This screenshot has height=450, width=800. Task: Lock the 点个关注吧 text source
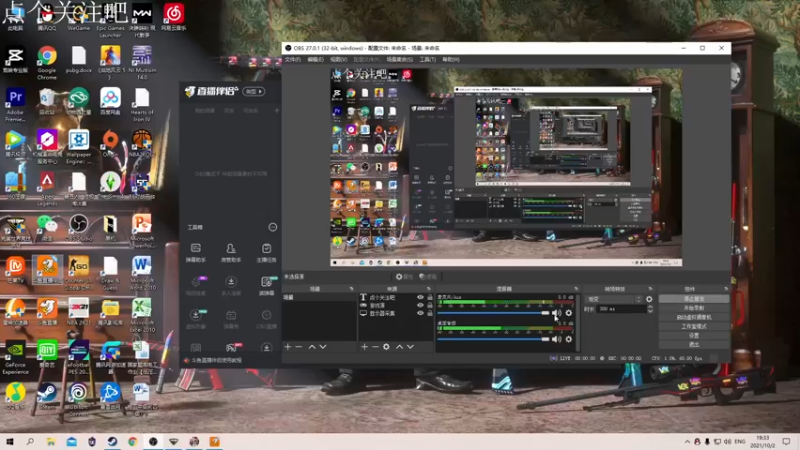(x=430, y=297)
